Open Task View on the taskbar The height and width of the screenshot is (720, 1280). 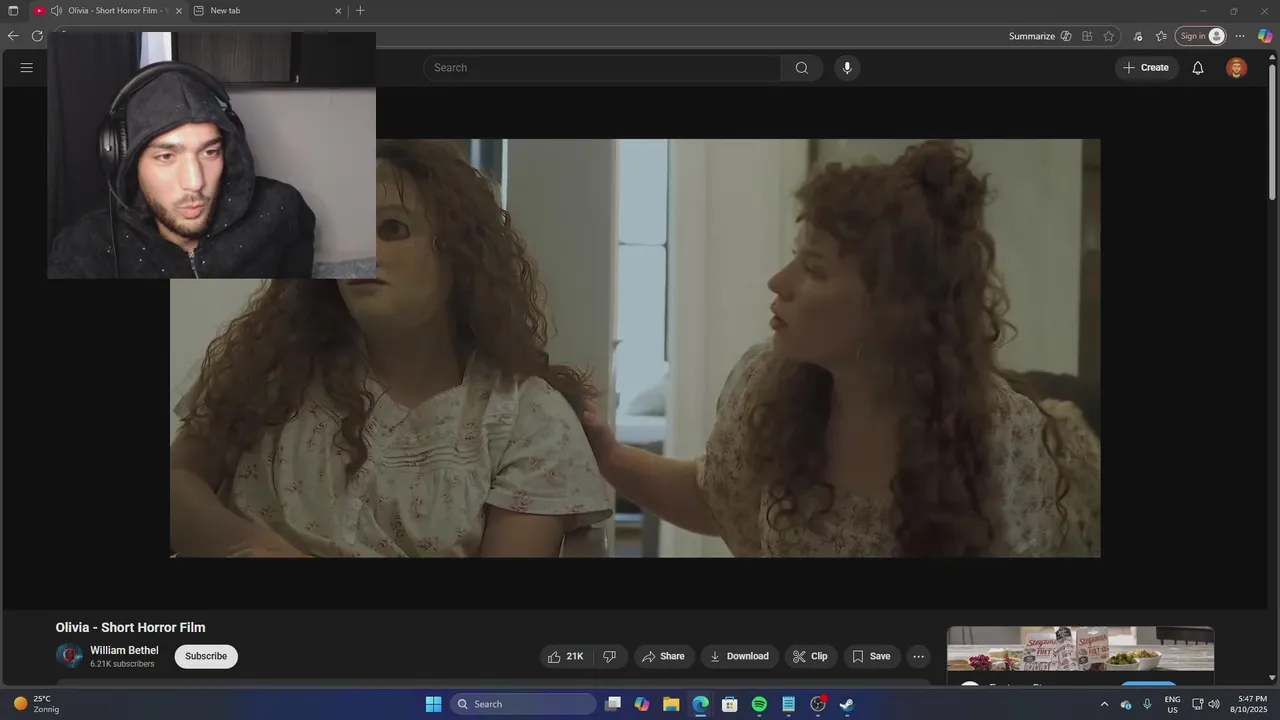(x=613, y=704)
